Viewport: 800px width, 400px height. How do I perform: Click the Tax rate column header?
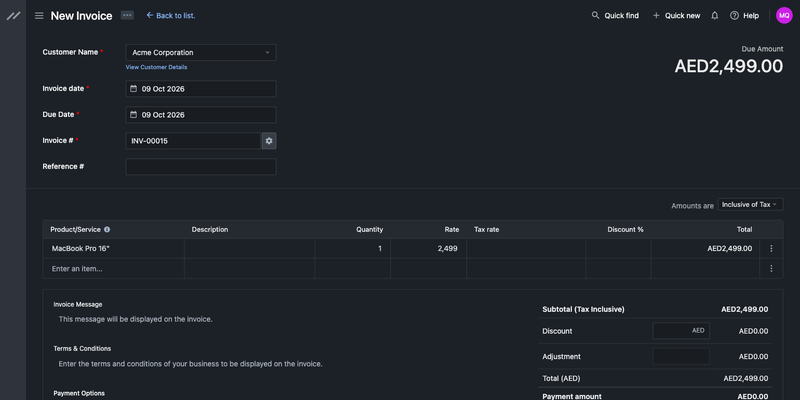(486, 230)
